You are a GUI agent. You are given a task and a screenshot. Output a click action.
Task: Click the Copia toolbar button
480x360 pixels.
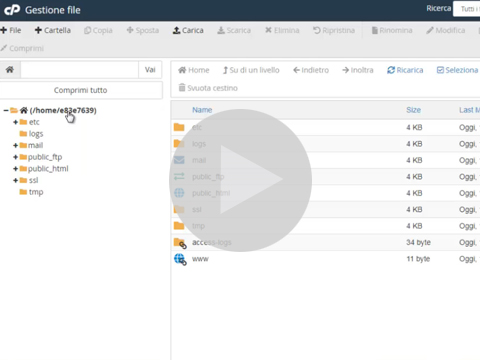(x=98, y=30)
